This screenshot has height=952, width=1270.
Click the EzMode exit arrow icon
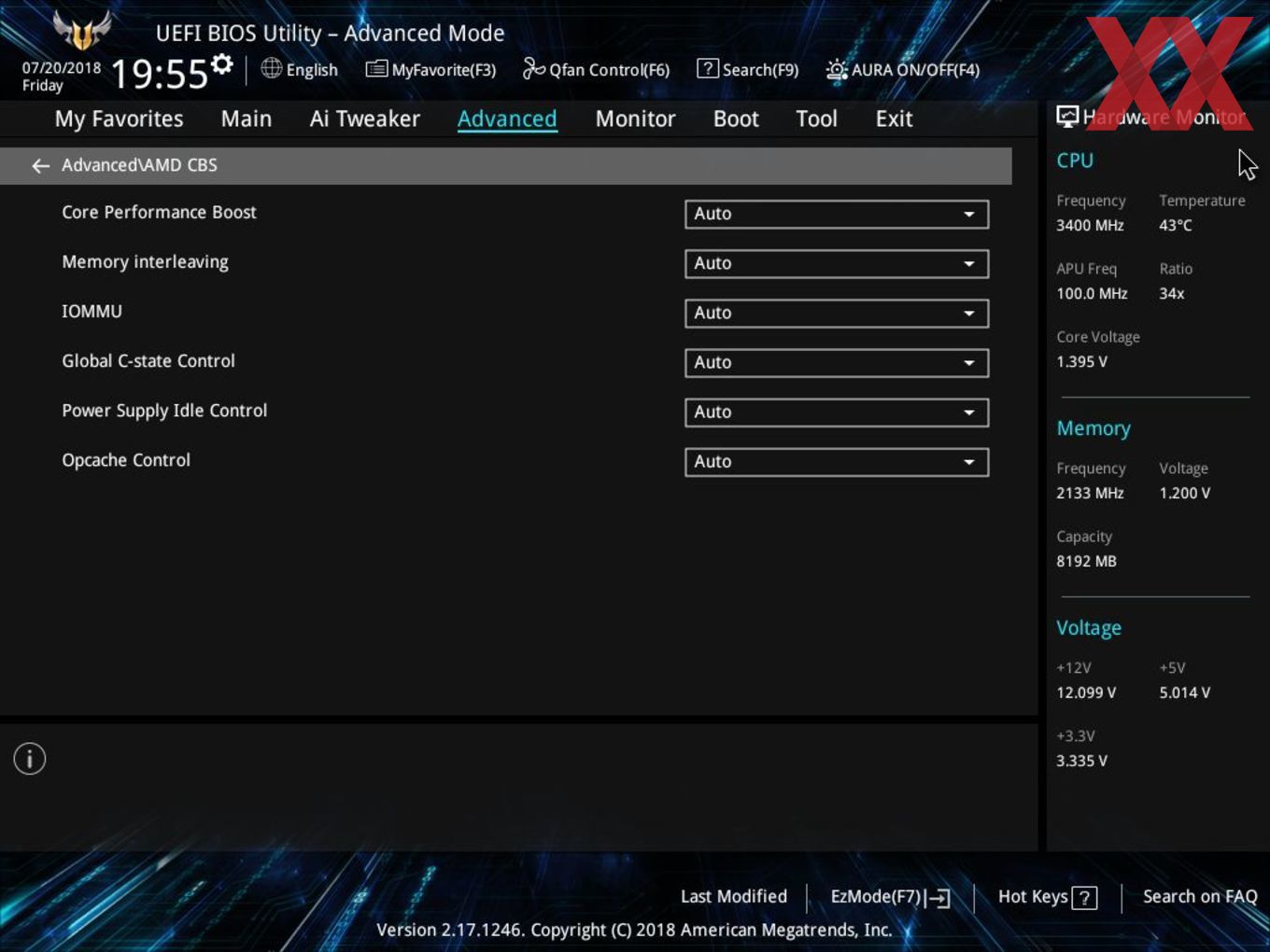coord(938,898)
